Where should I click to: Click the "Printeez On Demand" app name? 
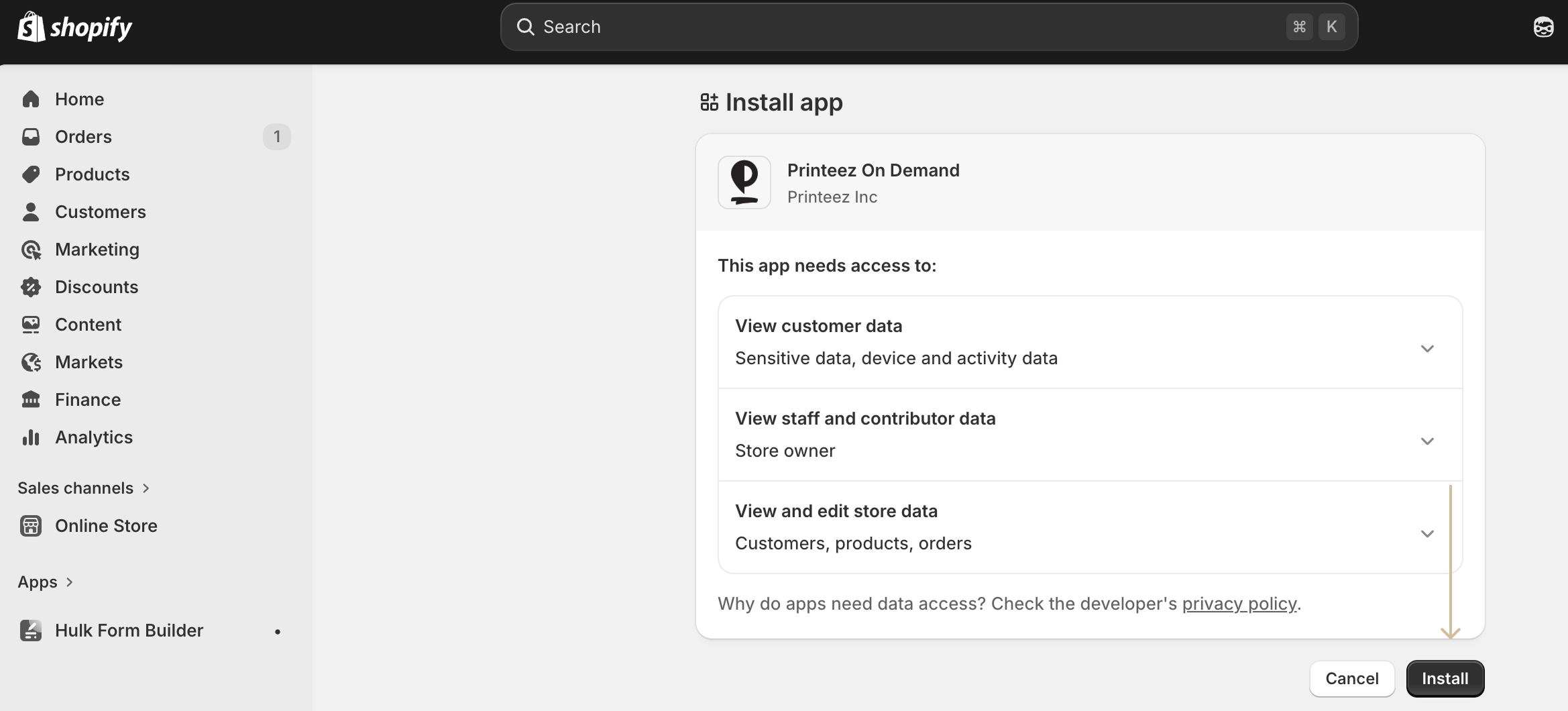(x=873, y=170)
